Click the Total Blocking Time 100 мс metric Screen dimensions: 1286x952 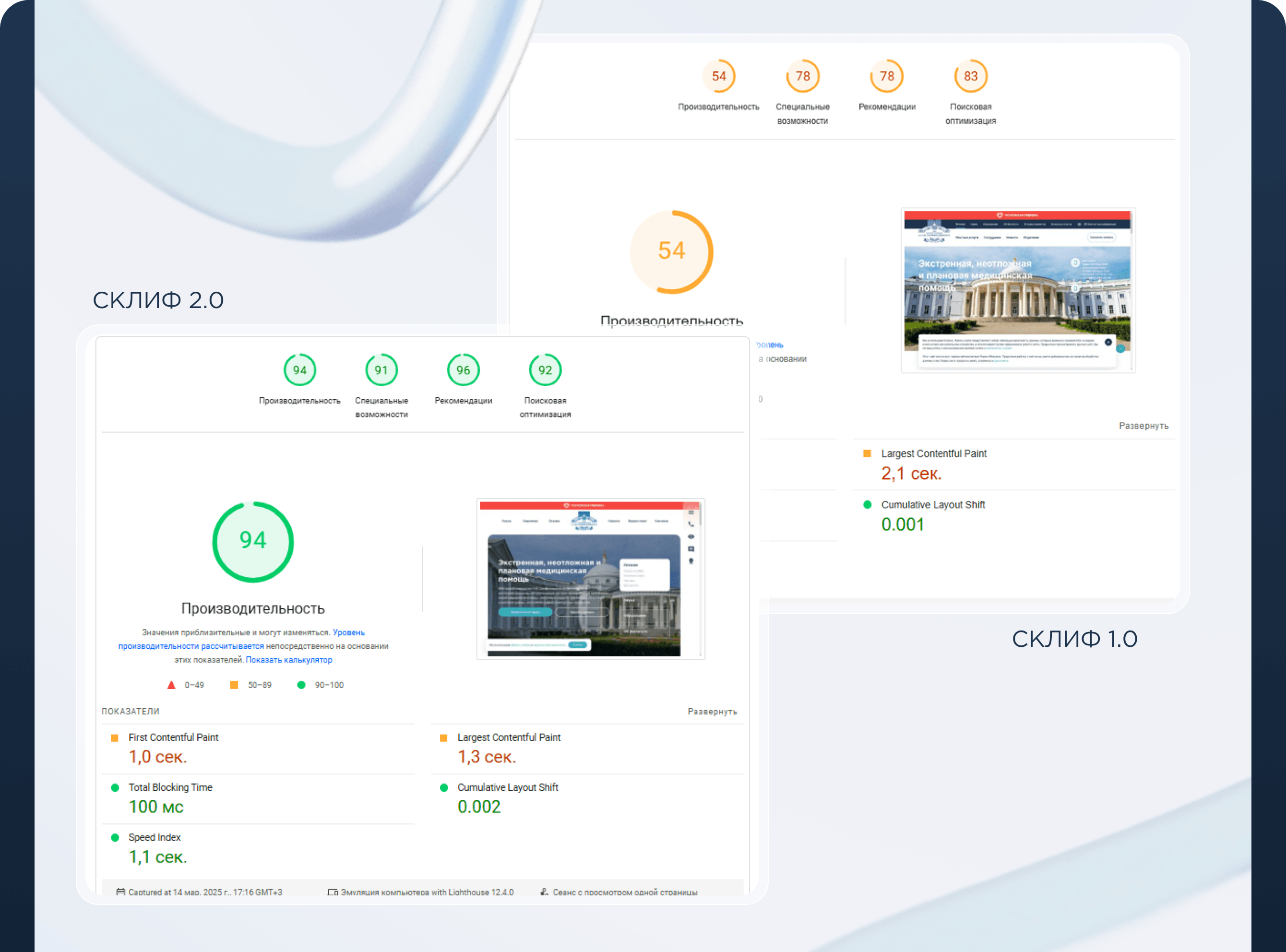coord(156,806)
